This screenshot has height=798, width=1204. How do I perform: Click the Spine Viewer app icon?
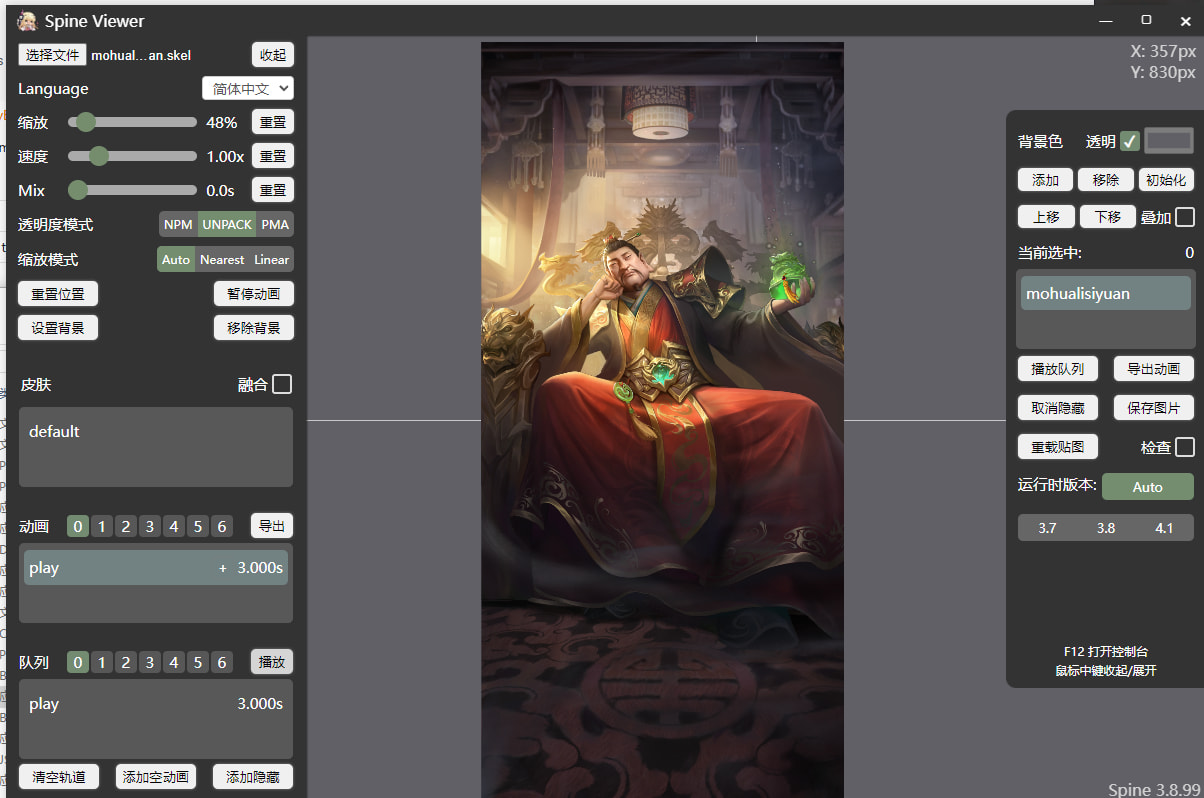point(27,21)
